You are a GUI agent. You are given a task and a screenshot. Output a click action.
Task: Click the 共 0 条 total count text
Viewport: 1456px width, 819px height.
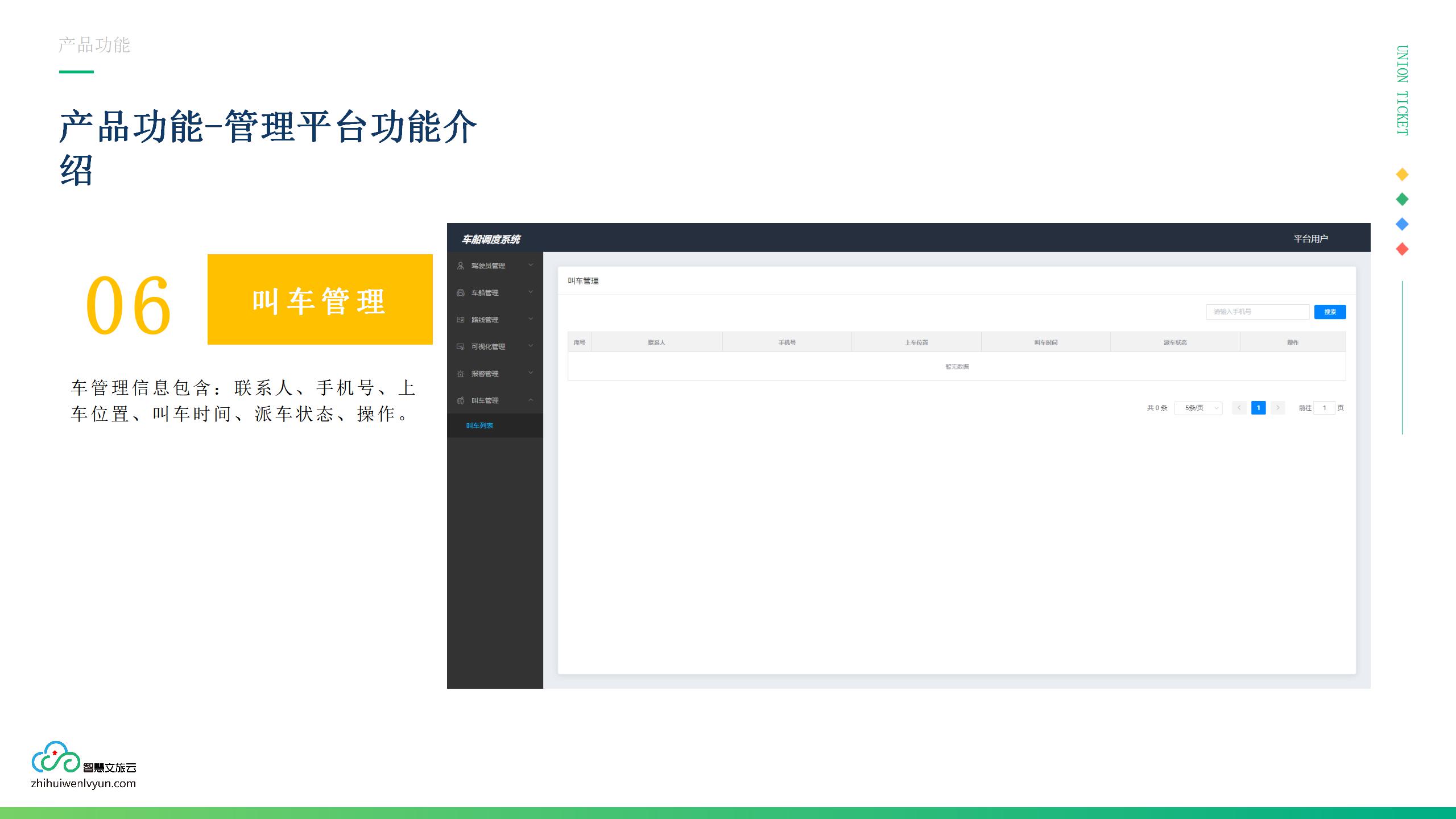(1157, 408)
